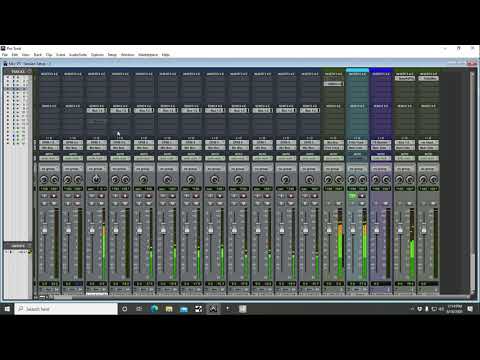Toggle input monitoring on the second channel strip
Viewport: 480px width, 360px height.
click(x=68, y=196)
